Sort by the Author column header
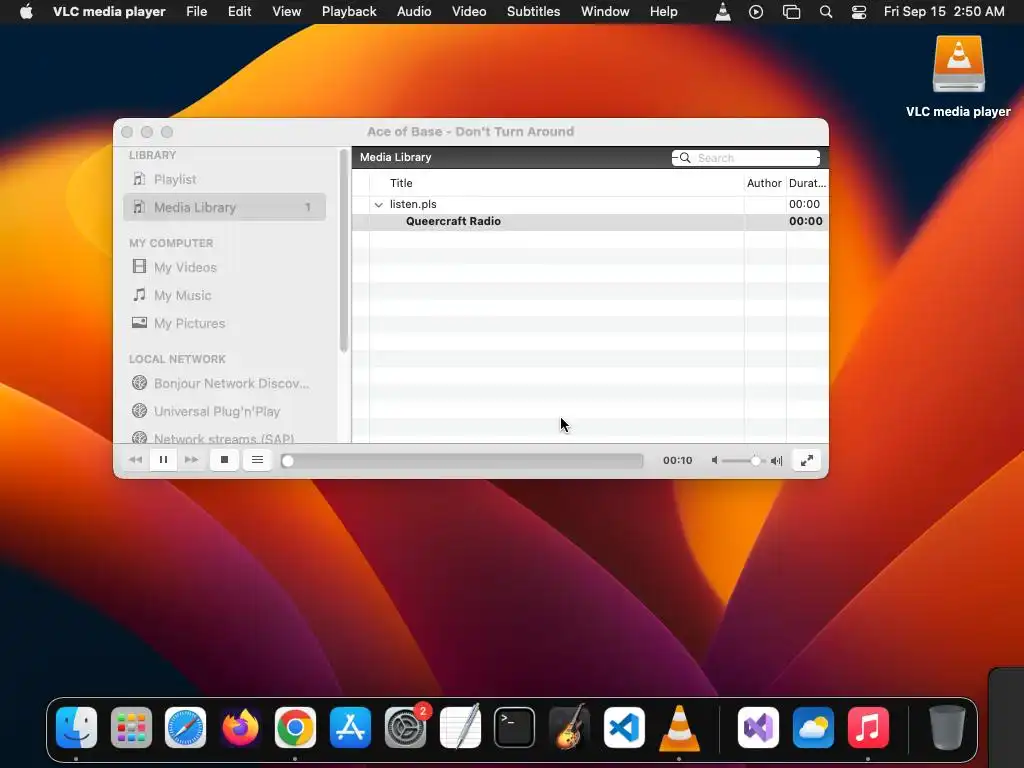1024x768 pixels. click(764, 184)
